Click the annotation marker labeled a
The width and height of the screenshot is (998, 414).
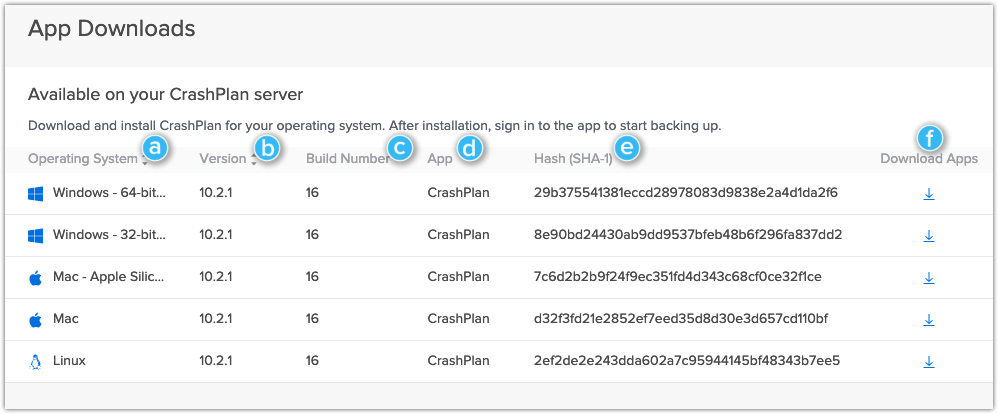[157, 148]
